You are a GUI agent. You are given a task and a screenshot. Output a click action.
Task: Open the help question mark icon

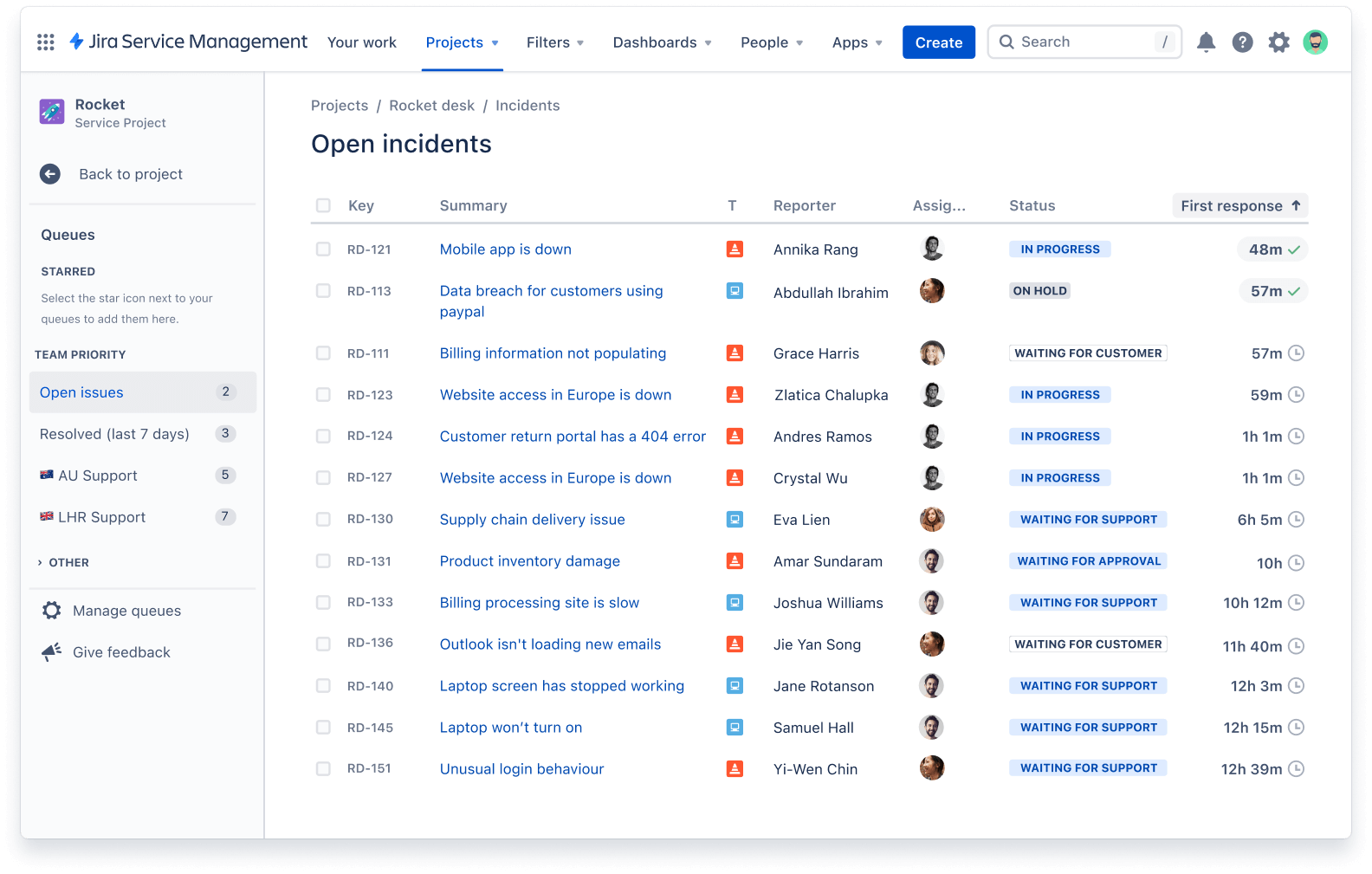coord(1242,42)
